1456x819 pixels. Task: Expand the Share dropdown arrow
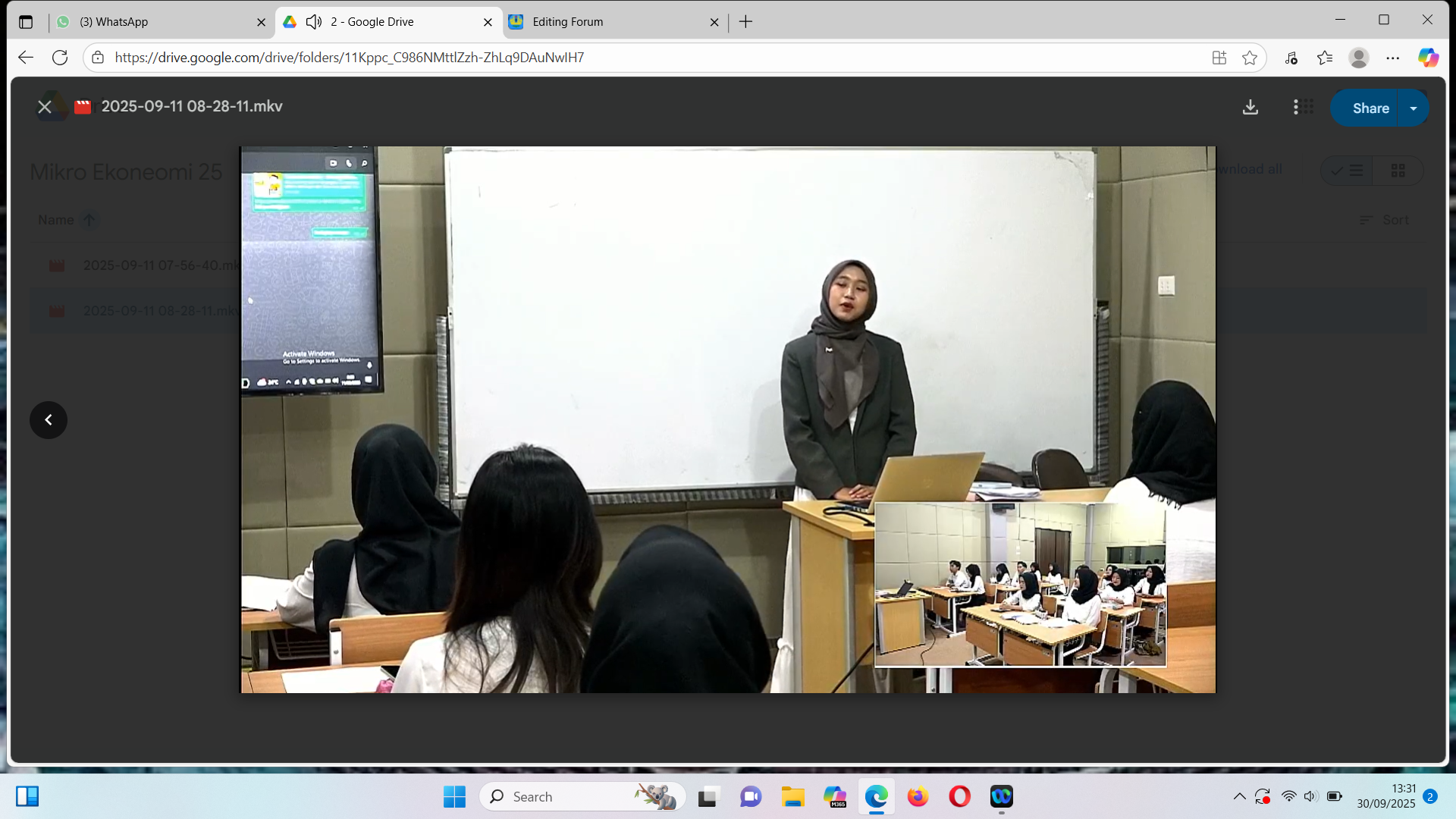tap(1414, 108)
